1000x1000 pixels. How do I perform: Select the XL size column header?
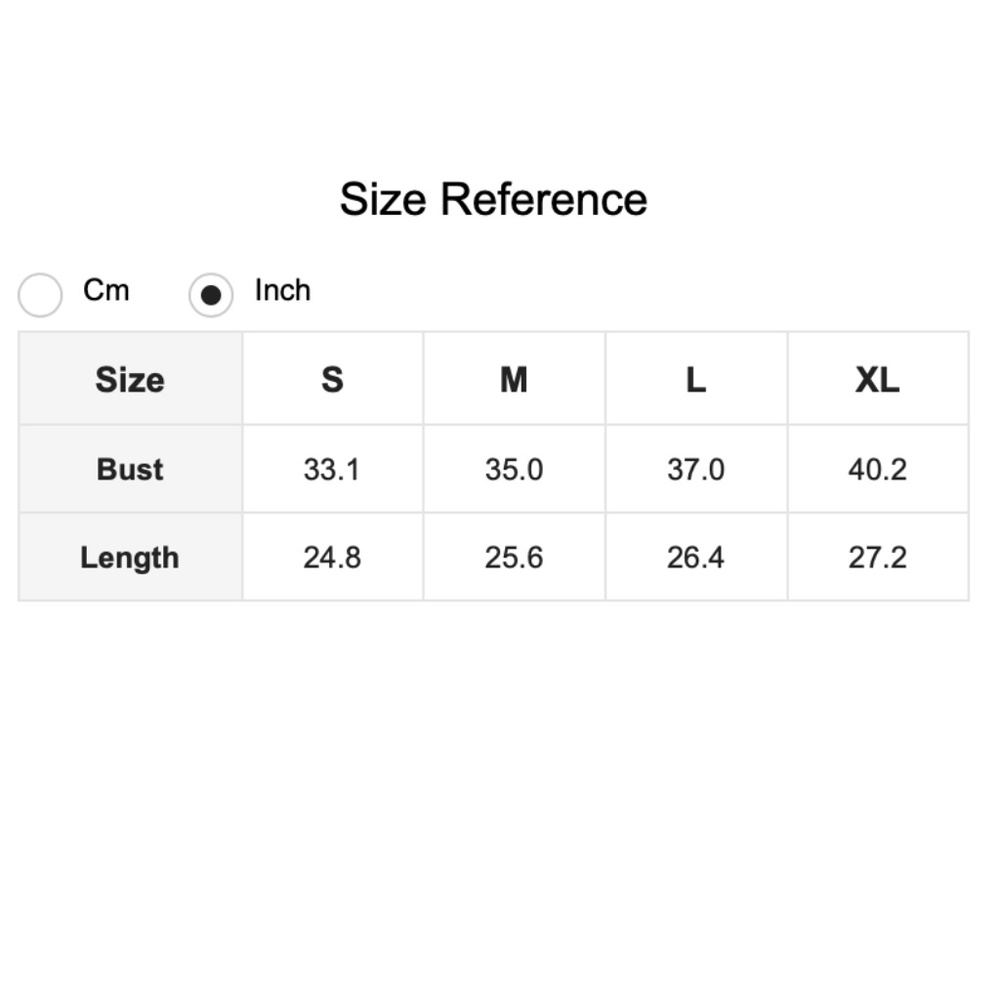click(x=877, y=380)
